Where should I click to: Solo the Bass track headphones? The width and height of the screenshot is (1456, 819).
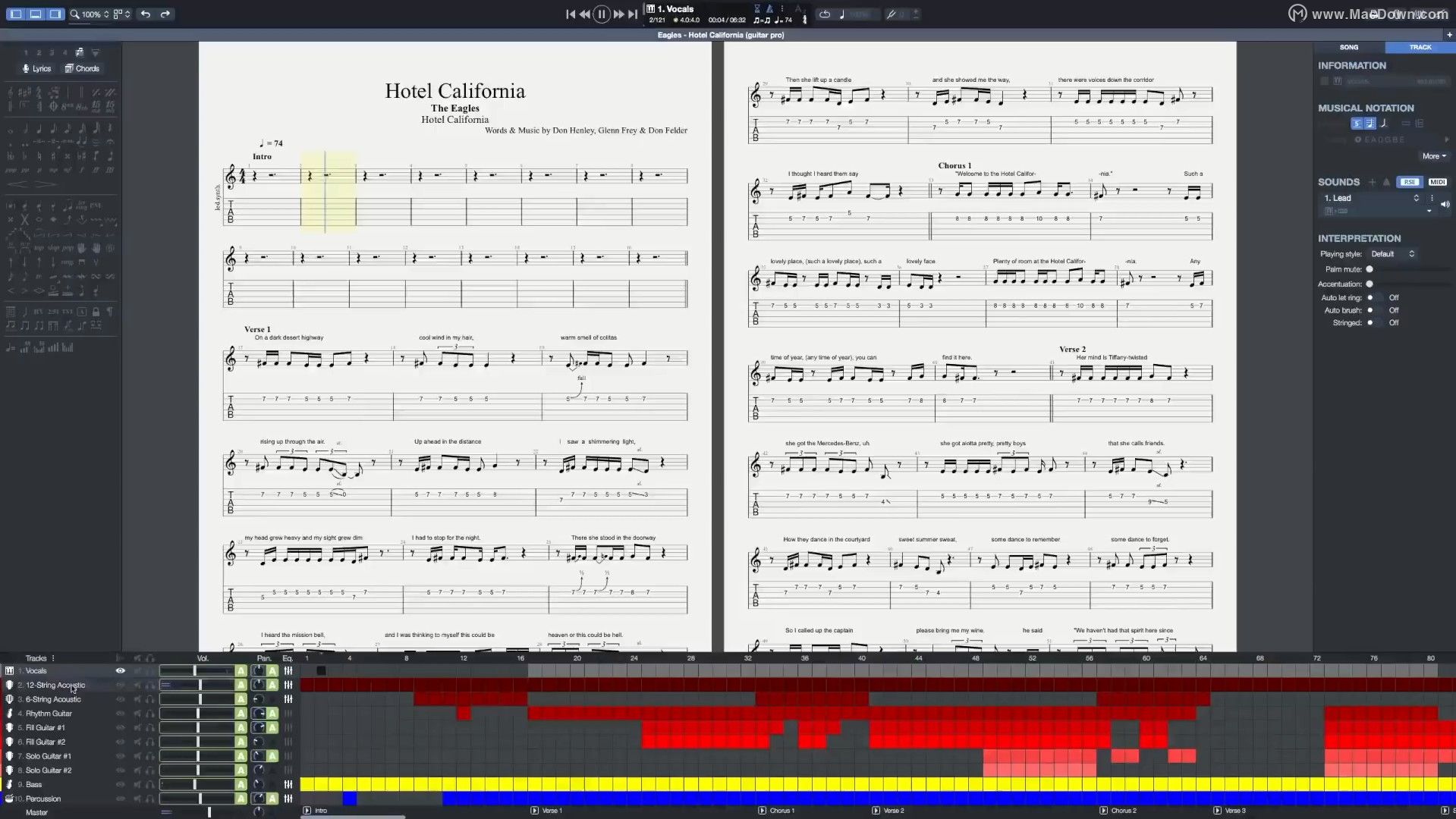pyautogui.click(x=150, y=784)
